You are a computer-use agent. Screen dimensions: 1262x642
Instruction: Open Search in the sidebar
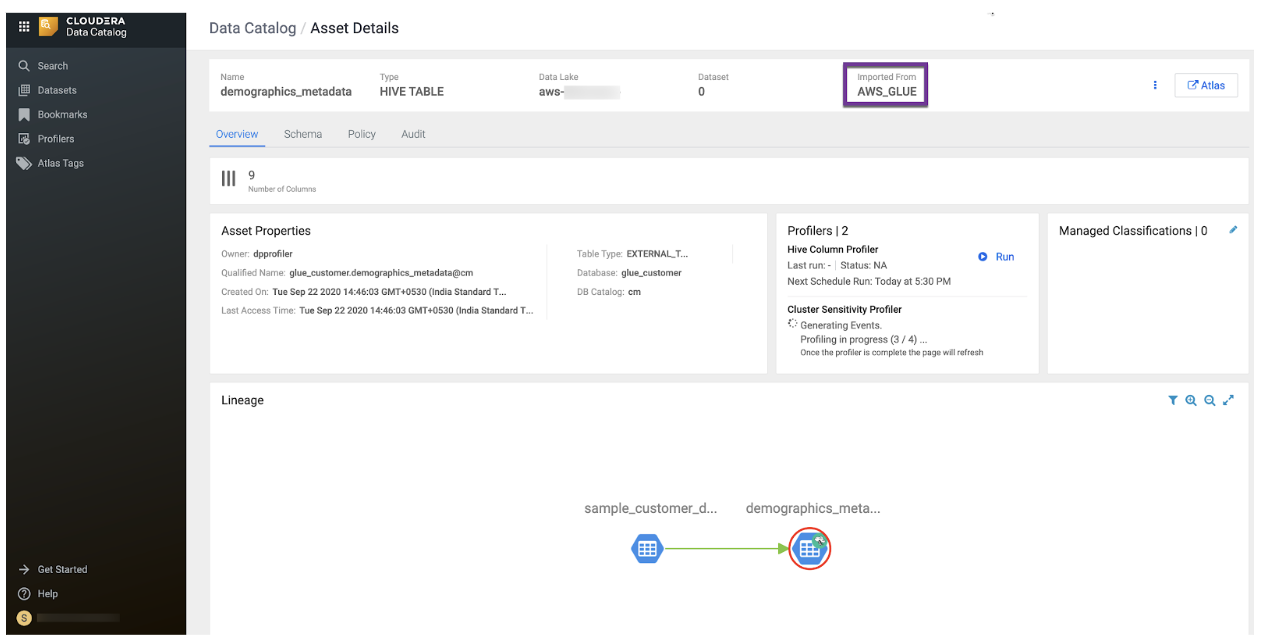tap(52, 66)
